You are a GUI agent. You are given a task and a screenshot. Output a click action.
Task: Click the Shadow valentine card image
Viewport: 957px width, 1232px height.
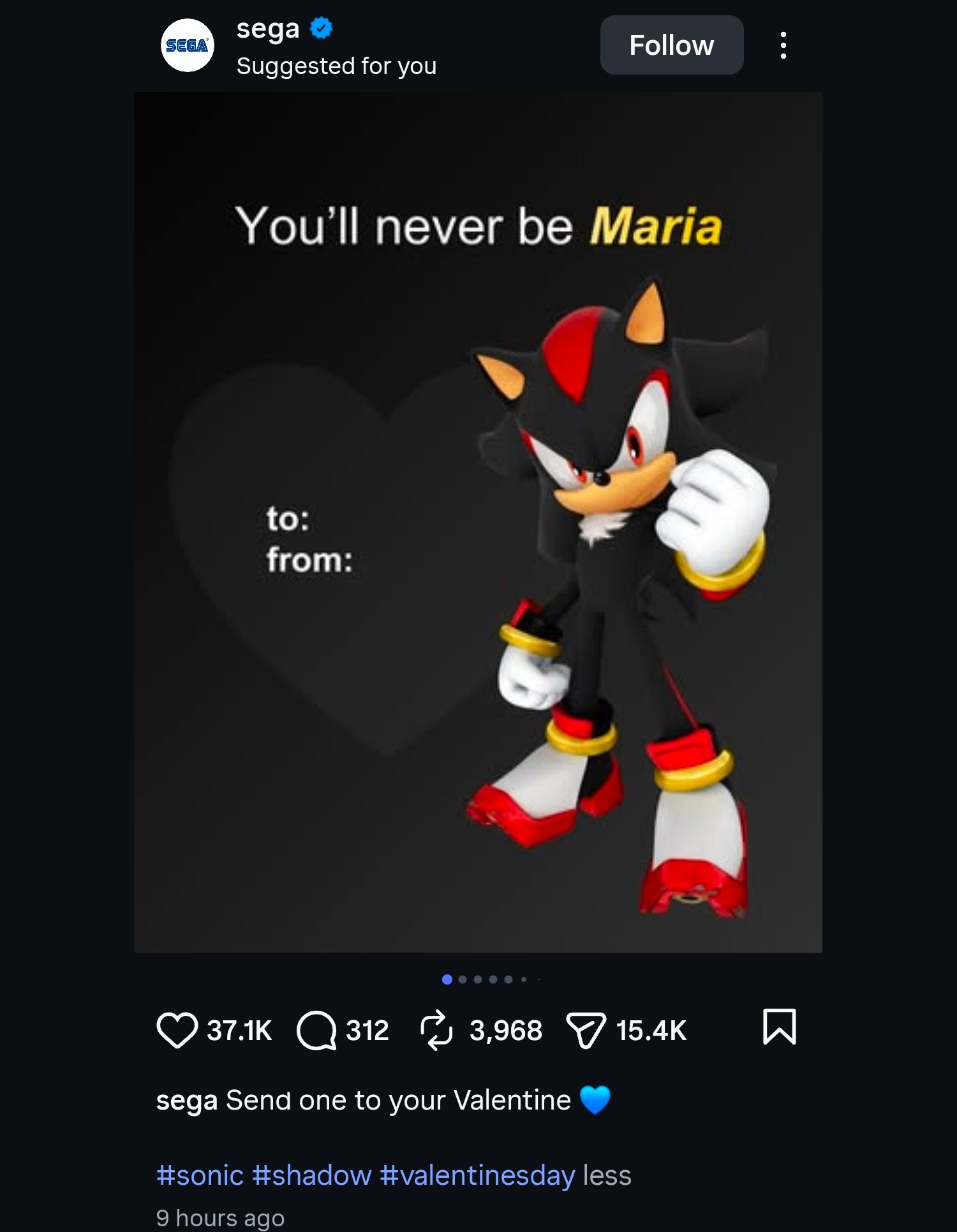coord(478,522)
